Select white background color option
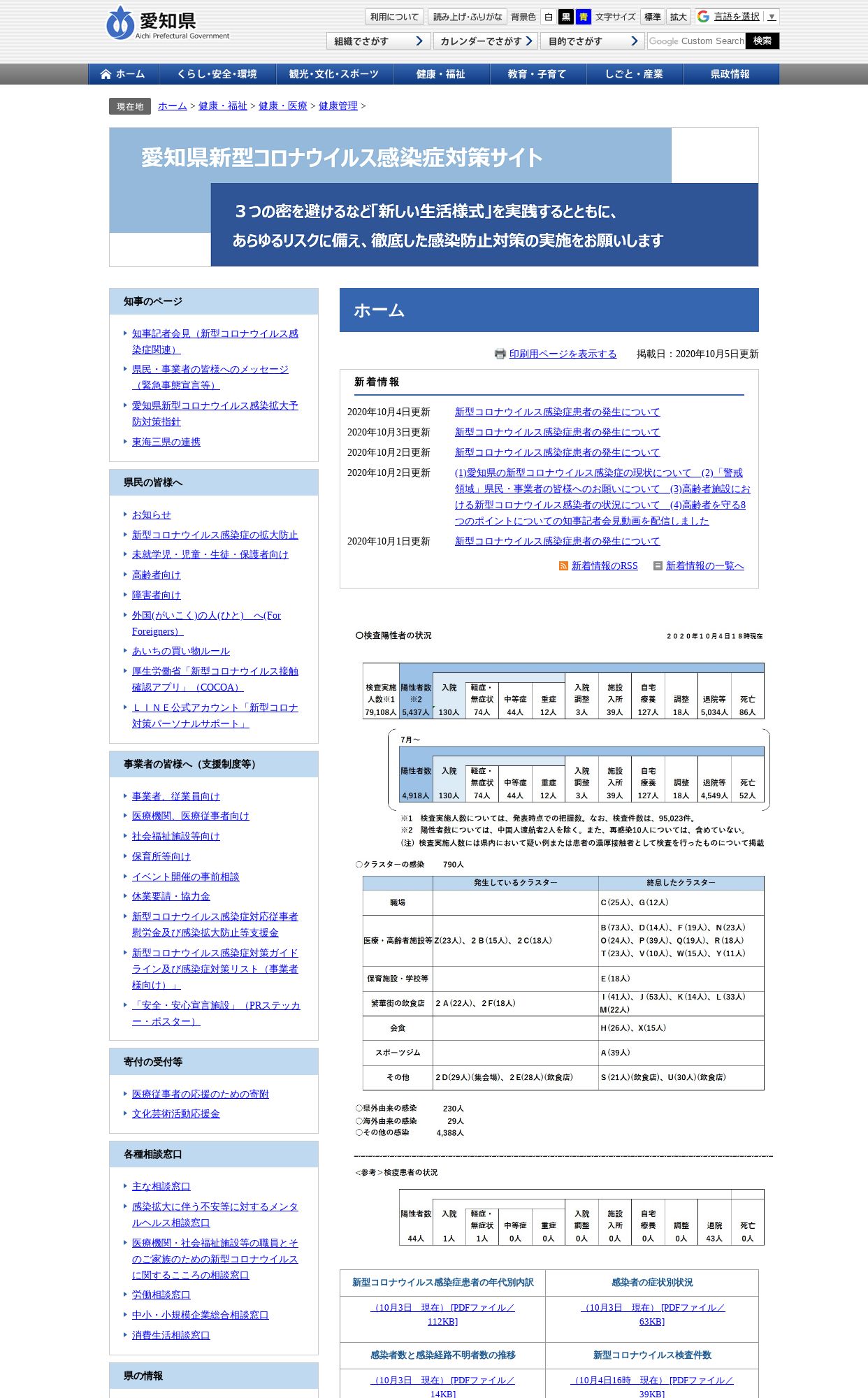Screen dimensions: 868x1398 (x=549, y=17)
